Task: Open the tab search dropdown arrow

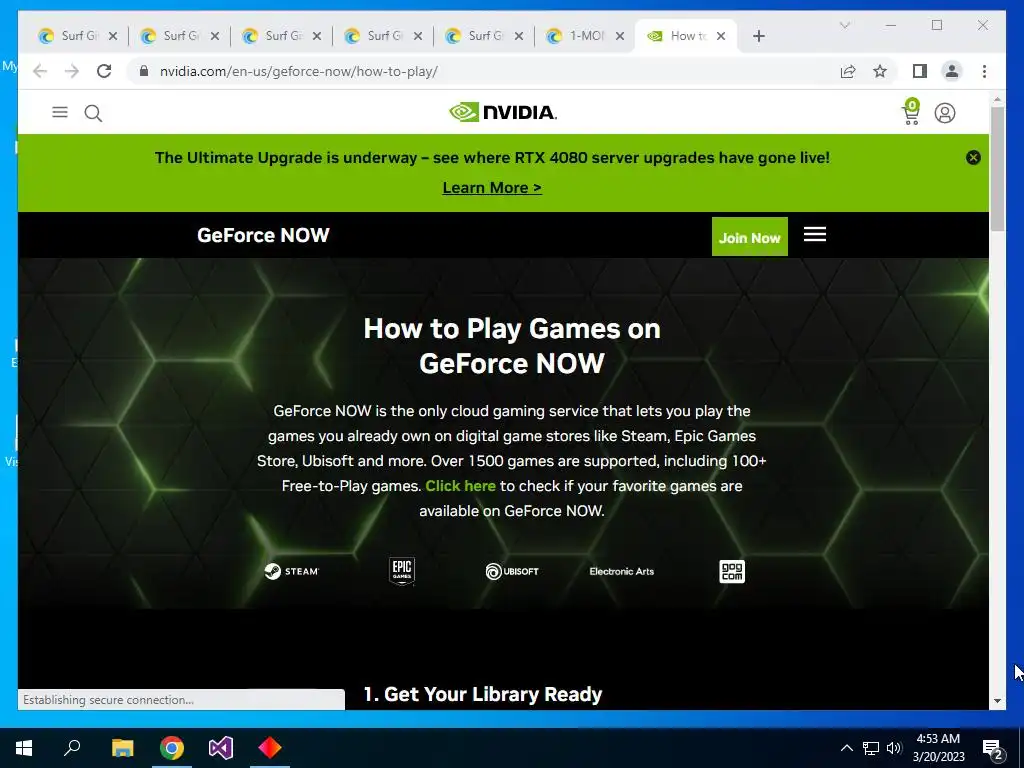Action: click(x=844, y=25)
